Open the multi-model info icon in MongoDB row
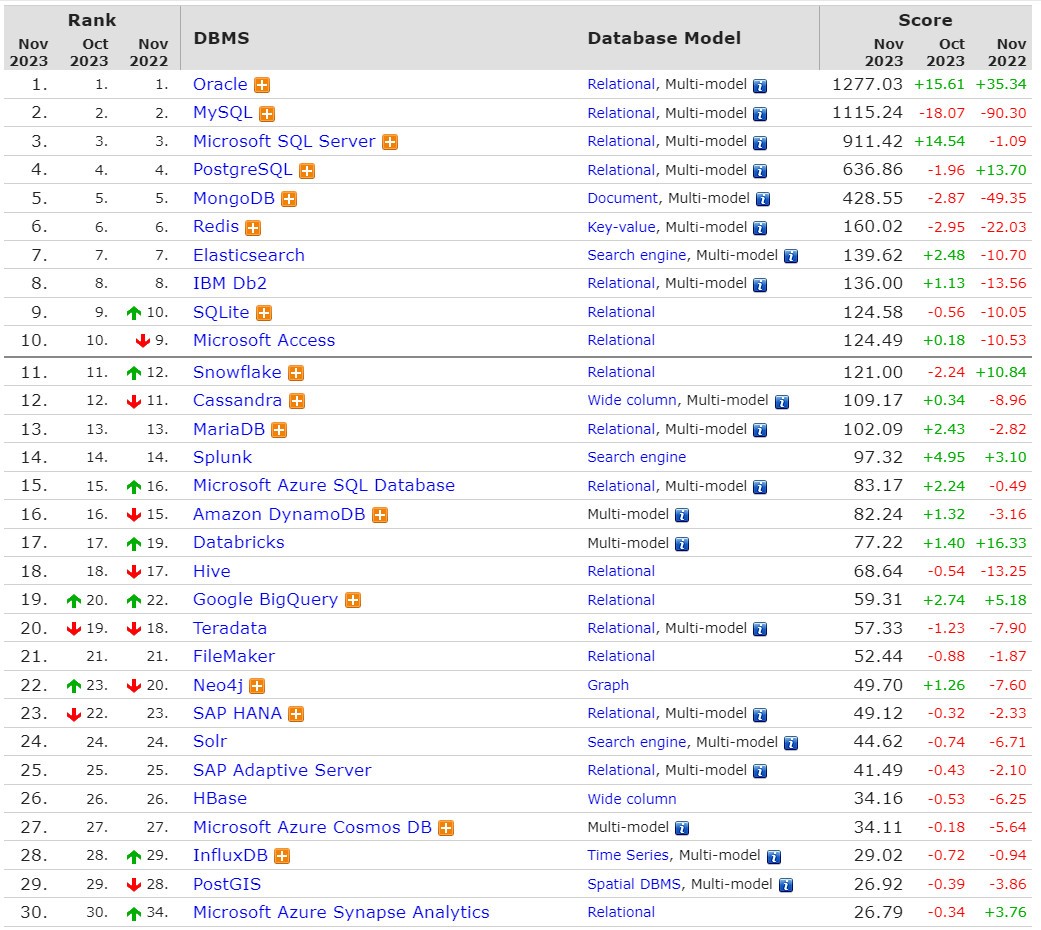Image resolution: width=1041 pixels, height=930 pixels. point(763,199)
